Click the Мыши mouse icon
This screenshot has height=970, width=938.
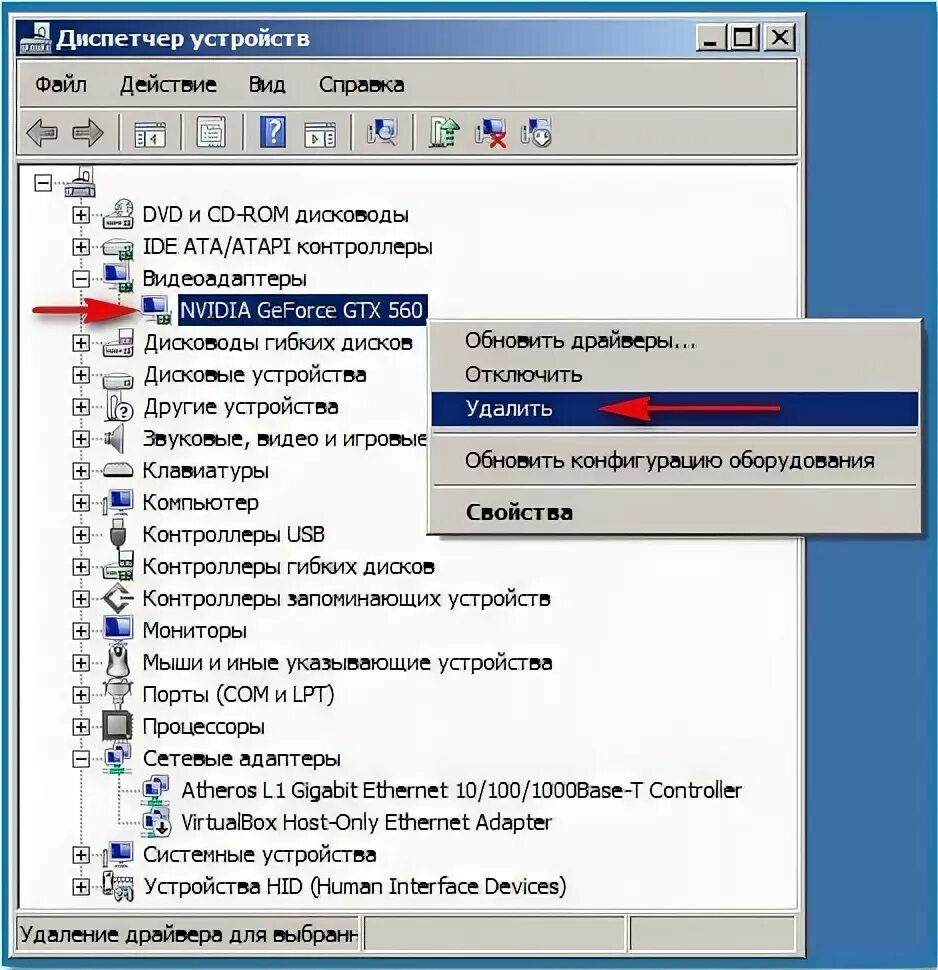[x=118, y=661]
